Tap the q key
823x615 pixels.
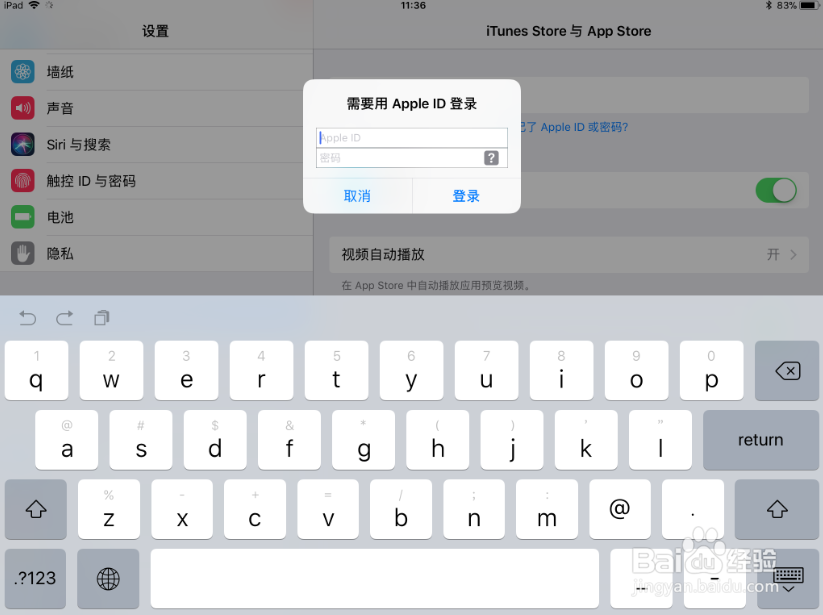(36, 371)
